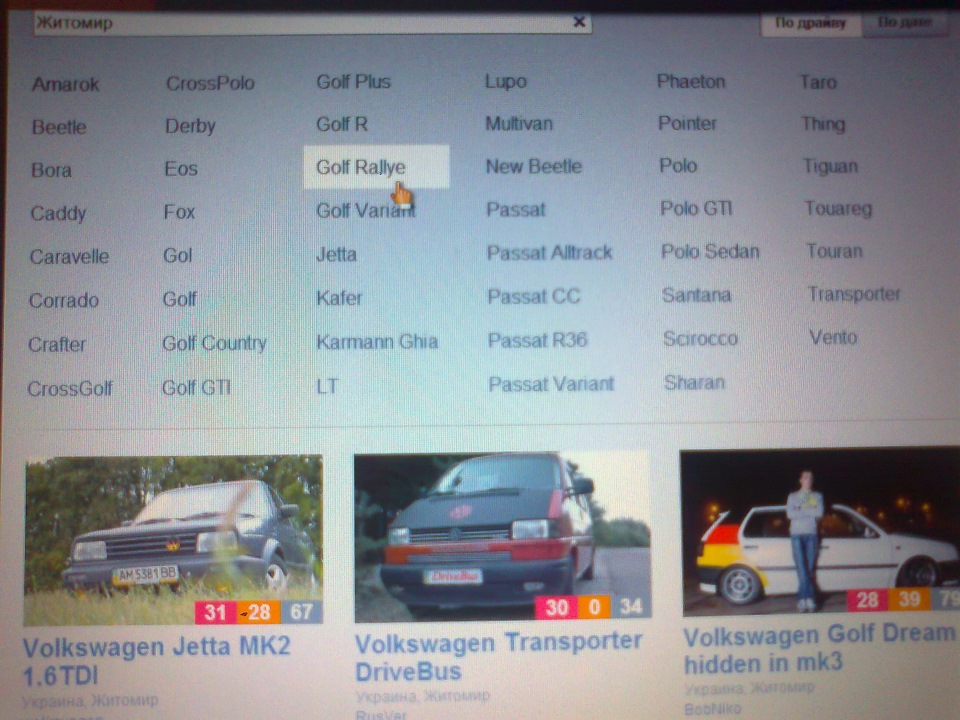Choose the Caddy model
Screen dimensions: 960x720
pos(58,213)
